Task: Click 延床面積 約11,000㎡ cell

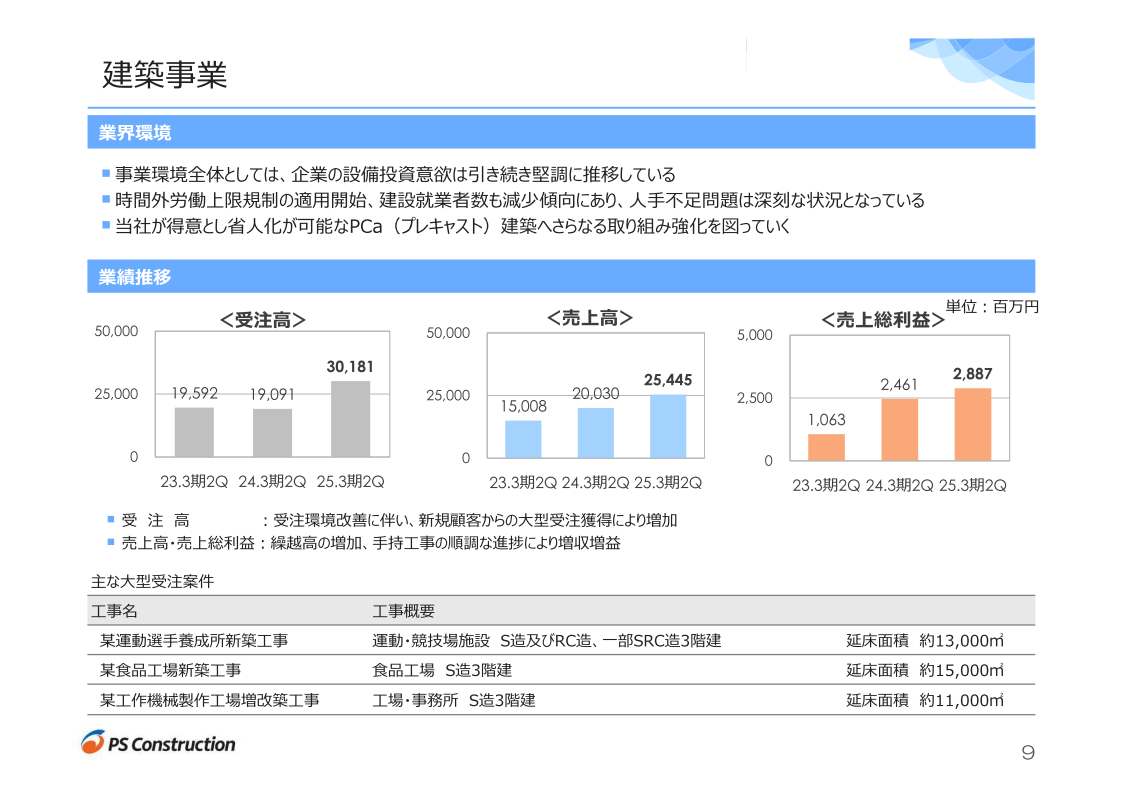Action: click(925, 701)
